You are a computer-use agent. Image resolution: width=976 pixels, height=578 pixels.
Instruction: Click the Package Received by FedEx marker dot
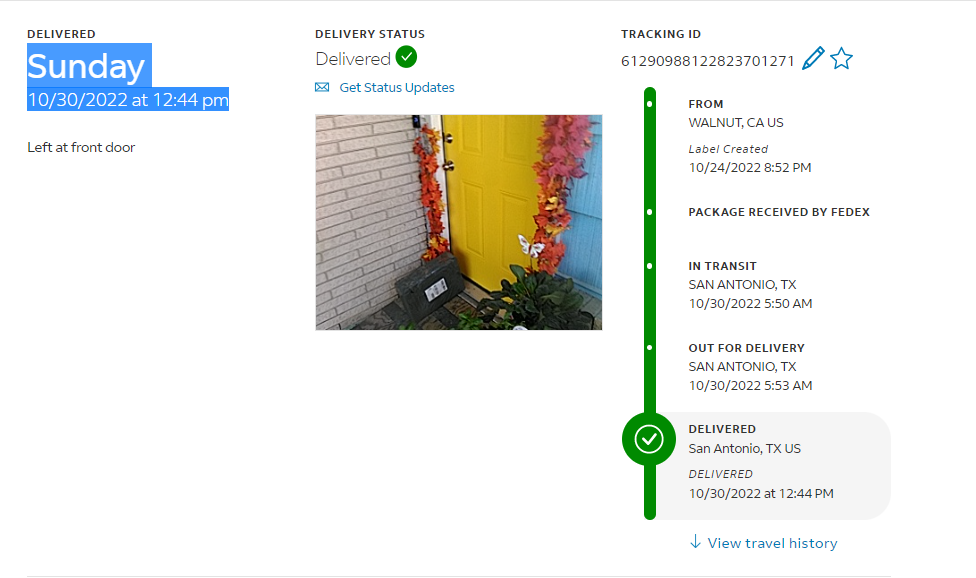650,212
